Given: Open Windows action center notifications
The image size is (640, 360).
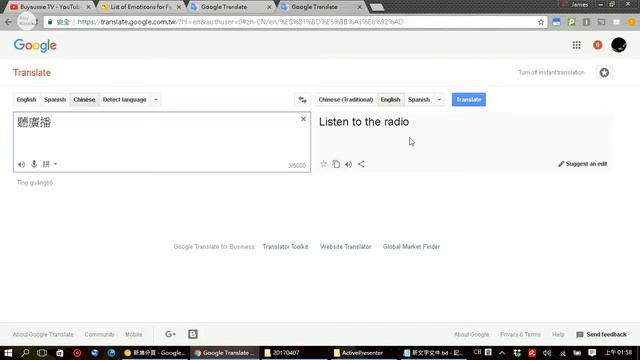Looking at the screenshot, I should point(592,353).
